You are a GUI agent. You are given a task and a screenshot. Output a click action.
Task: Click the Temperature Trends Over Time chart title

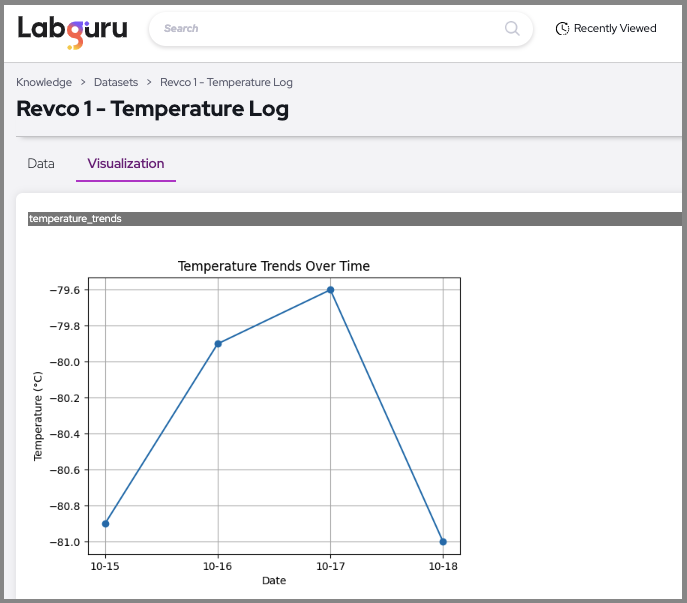point(273,266)
